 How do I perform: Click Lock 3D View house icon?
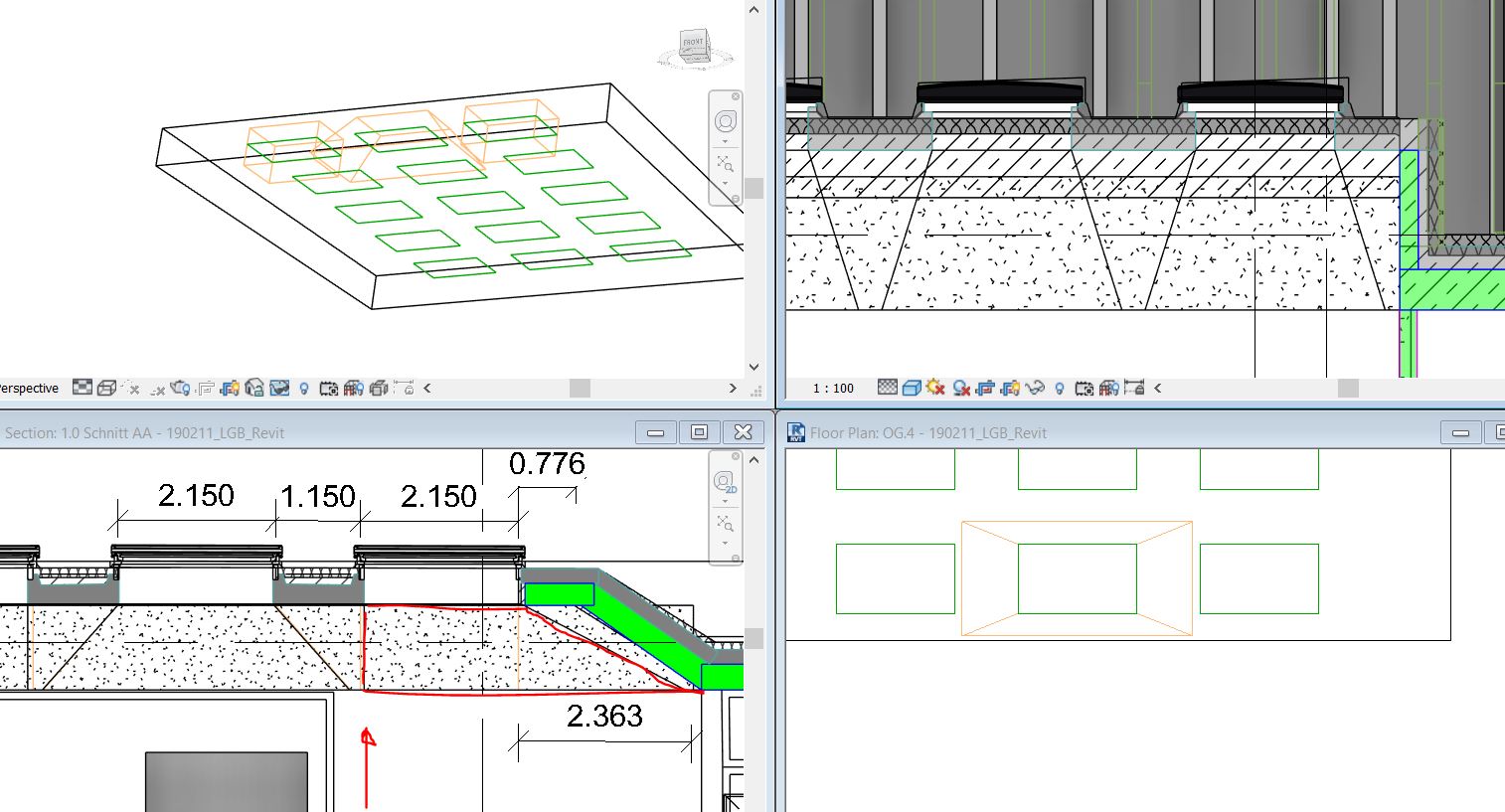[254, 389]
